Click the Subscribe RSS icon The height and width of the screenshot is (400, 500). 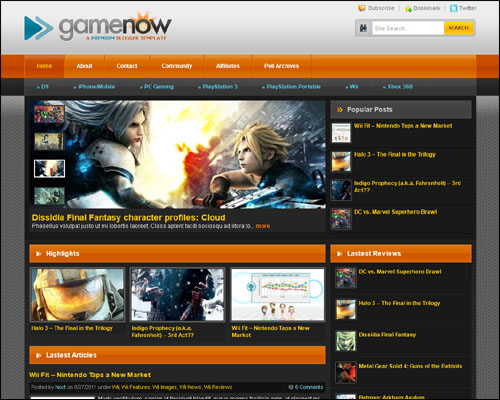(362, 8)
